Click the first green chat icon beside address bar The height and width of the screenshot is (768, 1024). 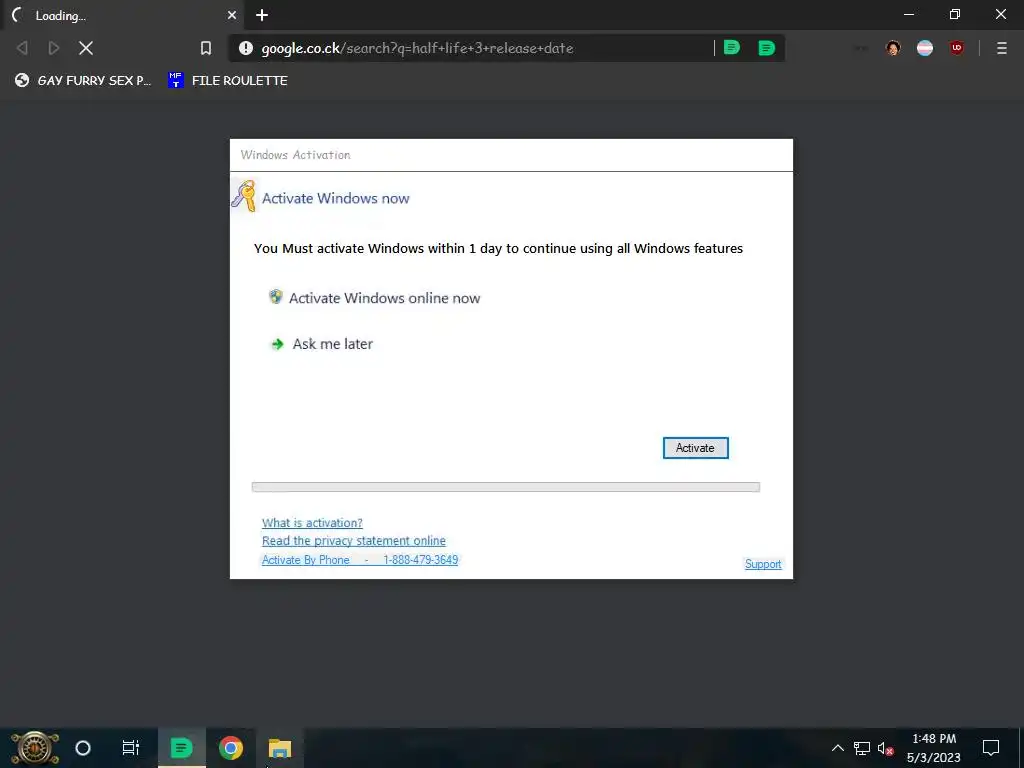(x=732, y=48)
